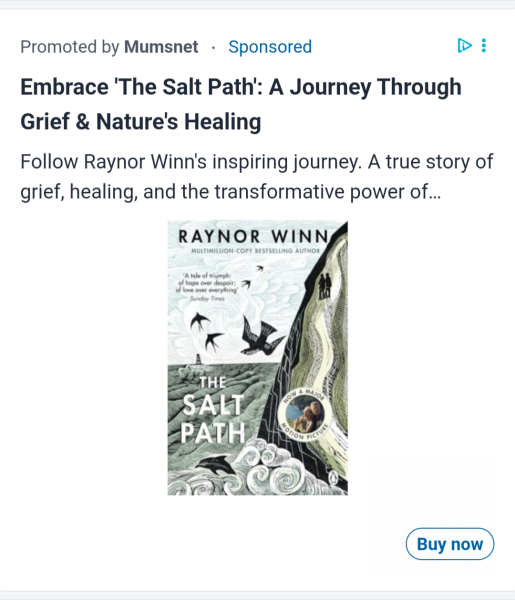The height and width of the screenshot is (600, 515).
Task: Click the Mumsnet advertiser name
Action: 161,47
